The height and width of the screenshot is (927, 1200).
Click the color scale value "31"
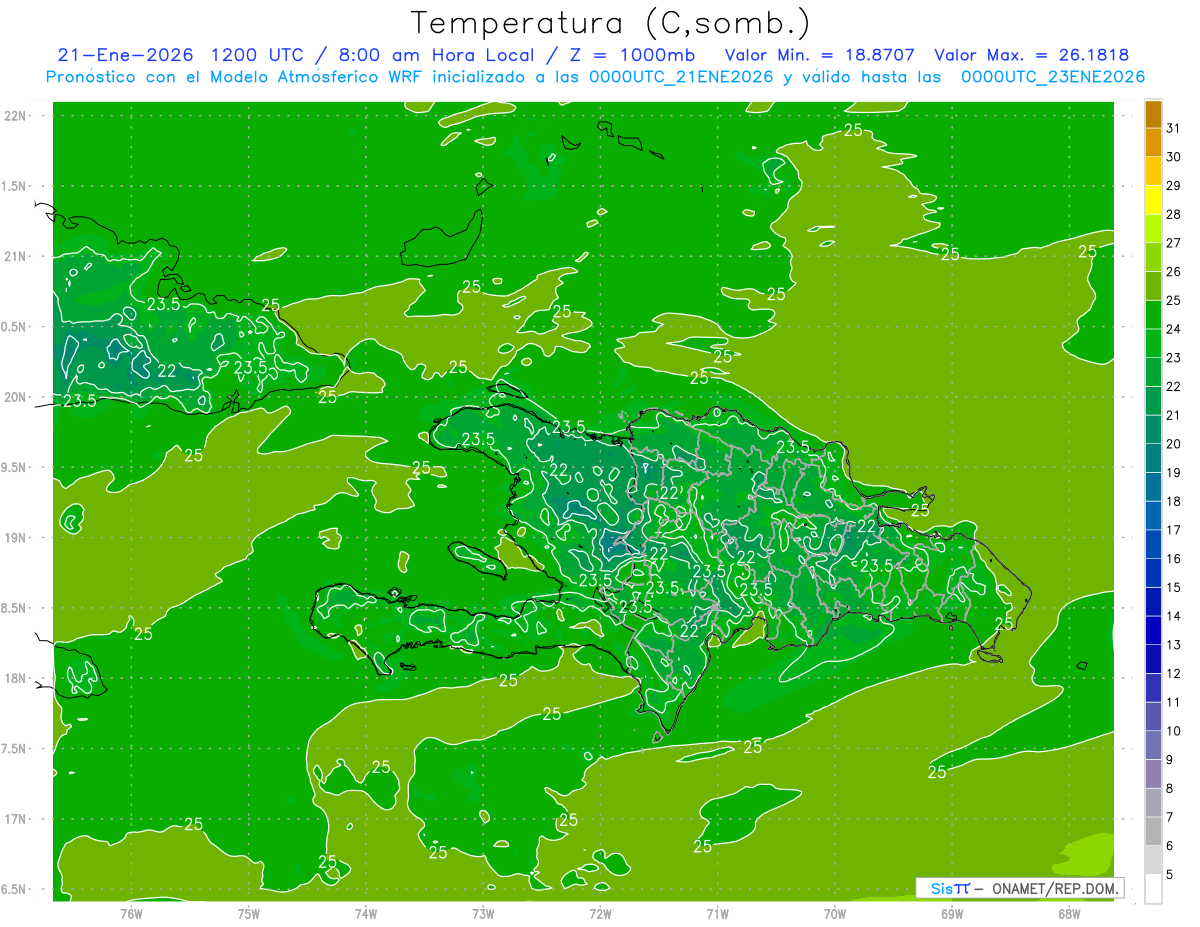[x=1174, y=128]
